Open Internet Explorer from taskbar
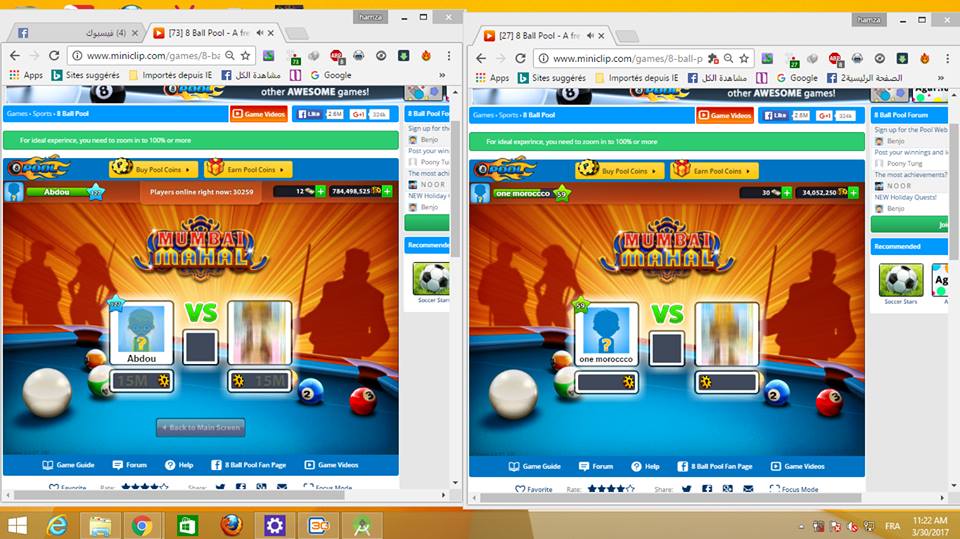The height and width of the screenshot is (539, 960). [x=57, y=525]
